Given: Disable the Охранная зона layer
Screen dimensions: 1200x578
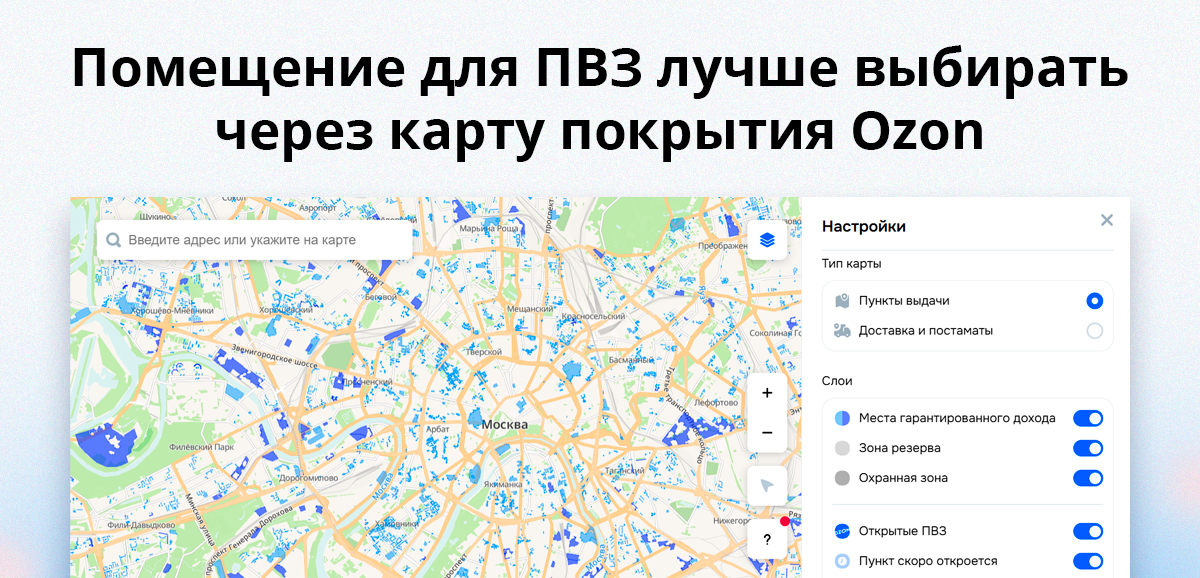Looking at the screenshot, I should pyautogui.click(x=1088, y=477).
